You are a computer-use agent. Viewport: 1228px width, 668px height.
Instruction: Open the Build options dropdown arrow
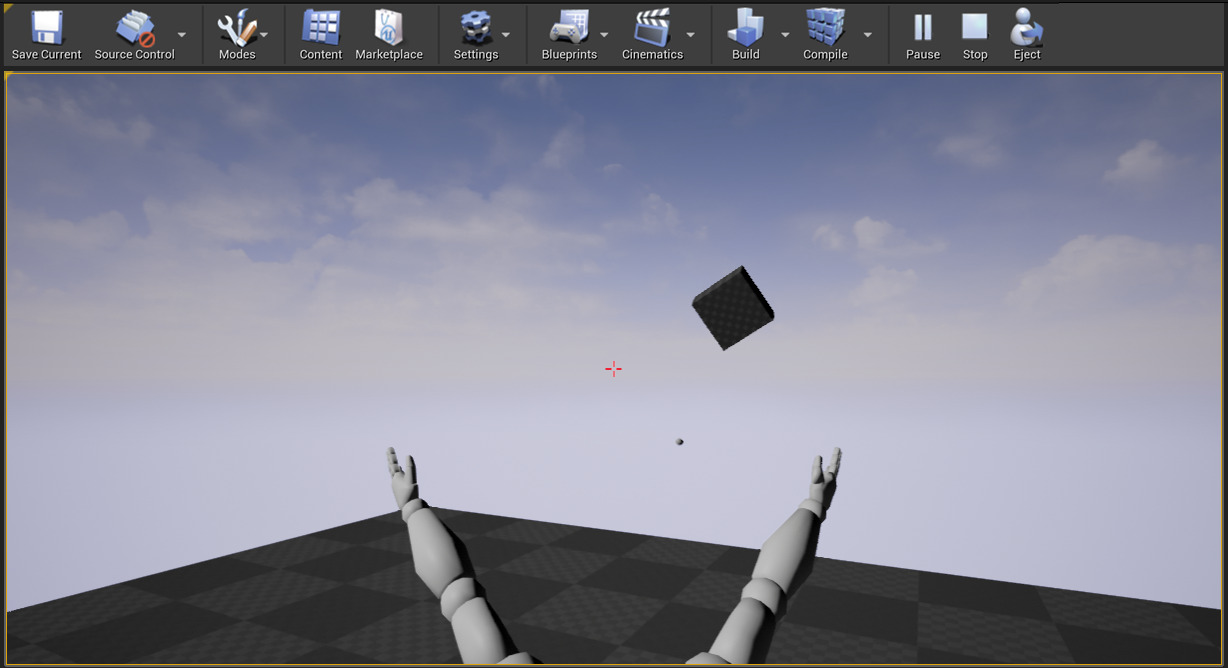point(785,35)
